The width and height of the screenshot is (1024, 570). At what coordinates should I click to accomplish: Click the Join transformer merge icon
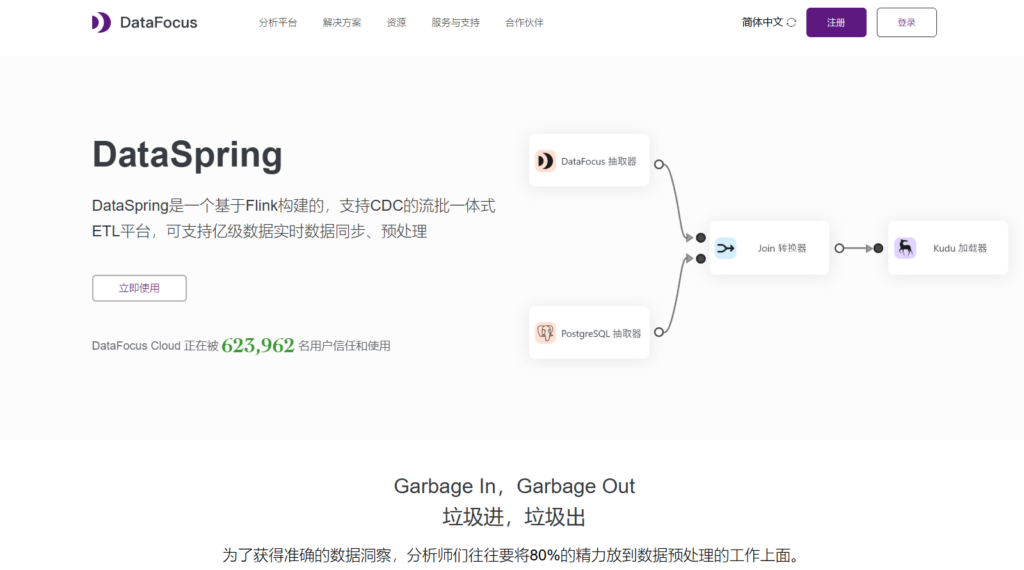pyautogui.click(x=726, y=248)
